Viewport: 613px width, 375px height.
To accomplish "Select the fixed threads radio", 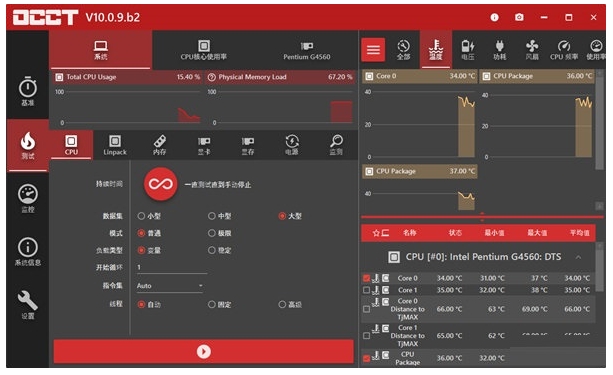I will click(212, 304).
